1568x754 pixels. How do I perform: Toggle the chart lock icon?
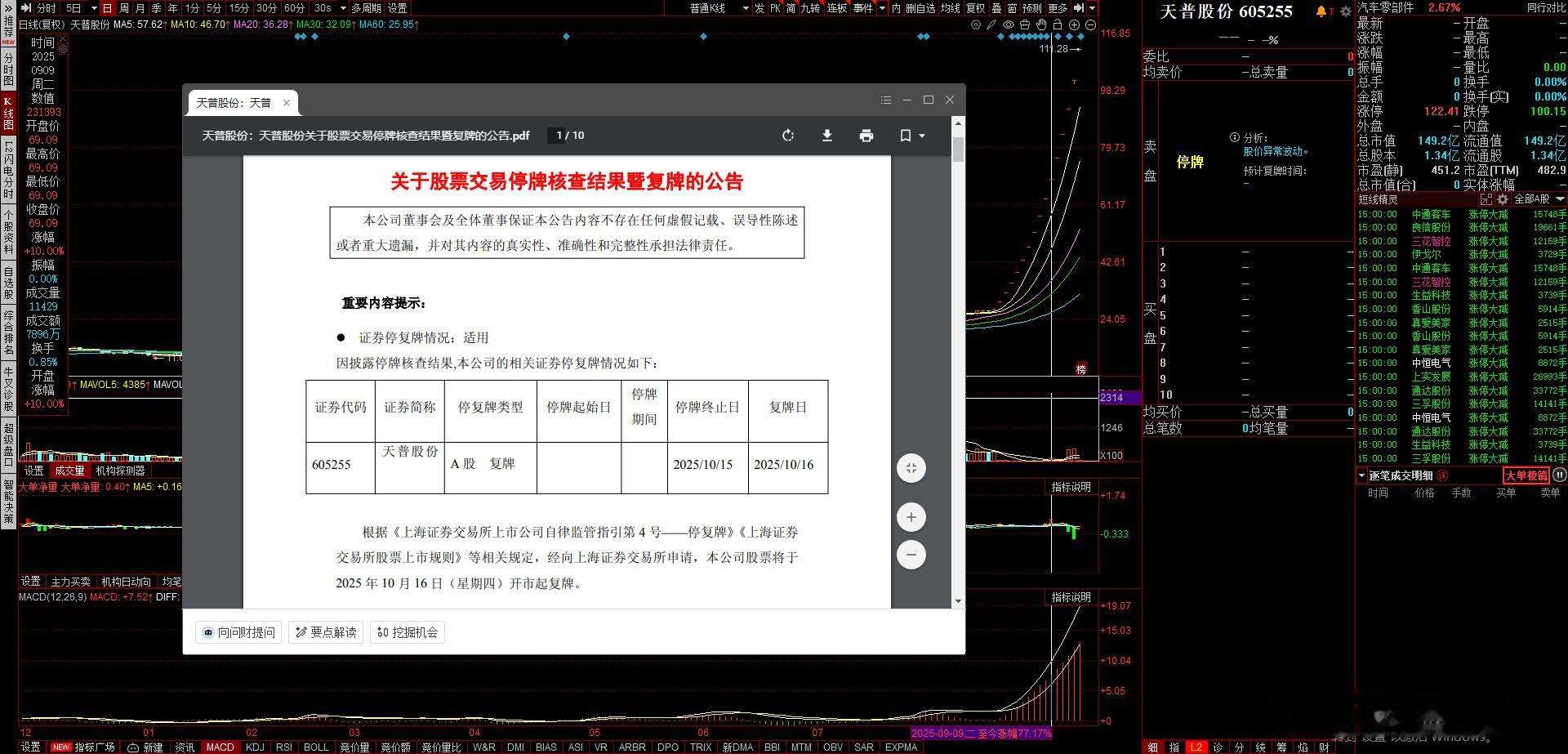pyautogui.click(x=1058, y=25)
